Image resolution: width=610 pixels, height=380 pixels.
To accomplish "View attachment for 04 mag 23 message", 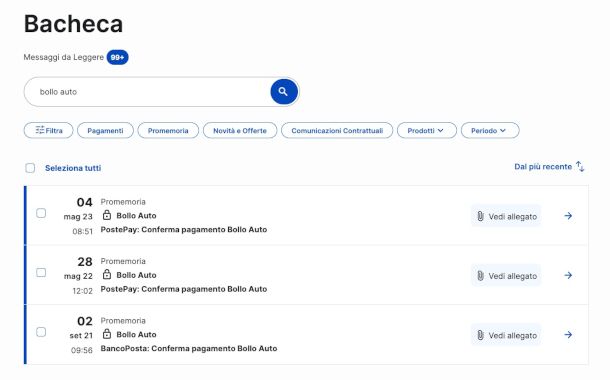I will point(506,216).
